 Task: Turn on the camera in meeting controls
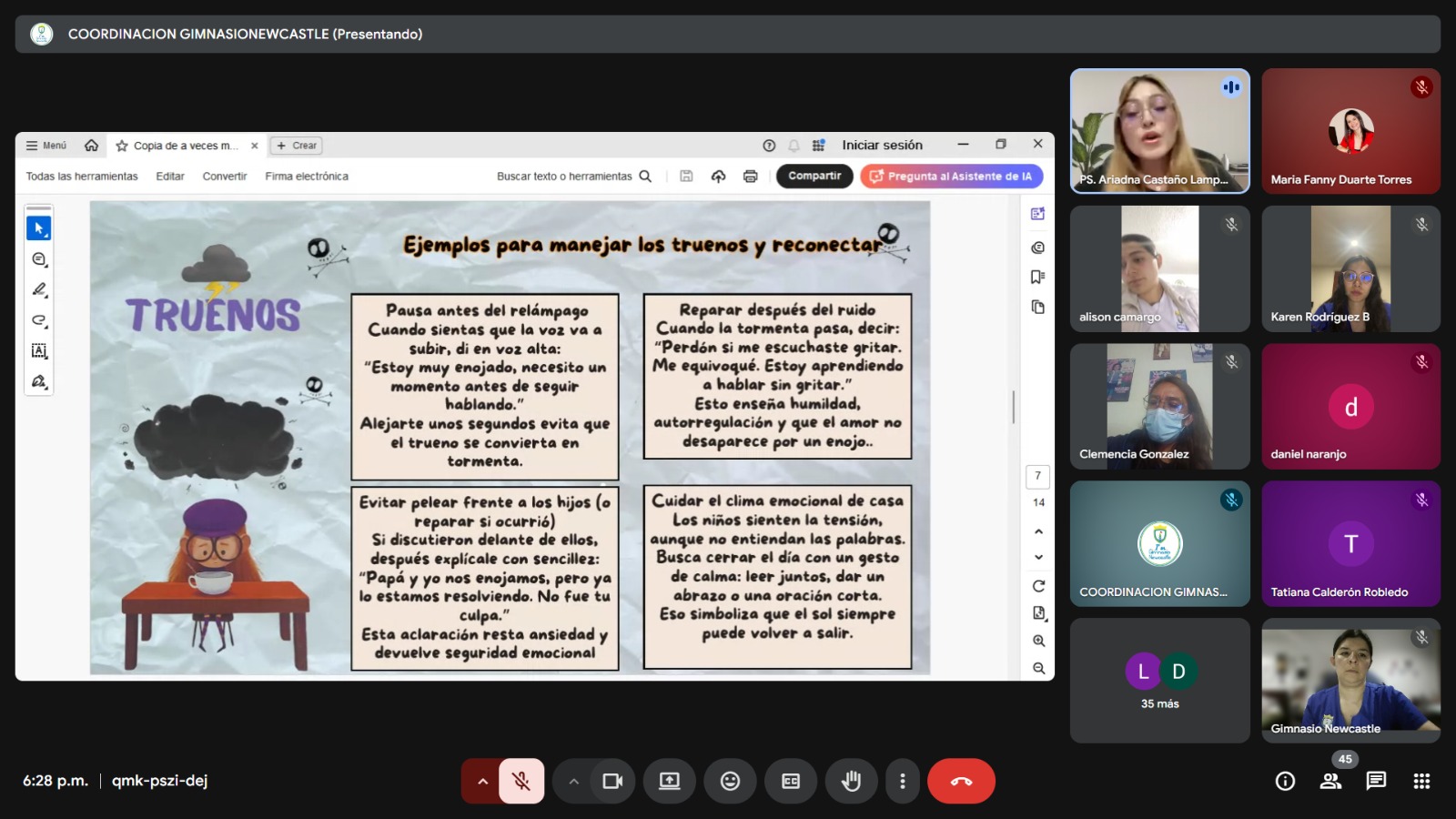click(x=612, y=781)
